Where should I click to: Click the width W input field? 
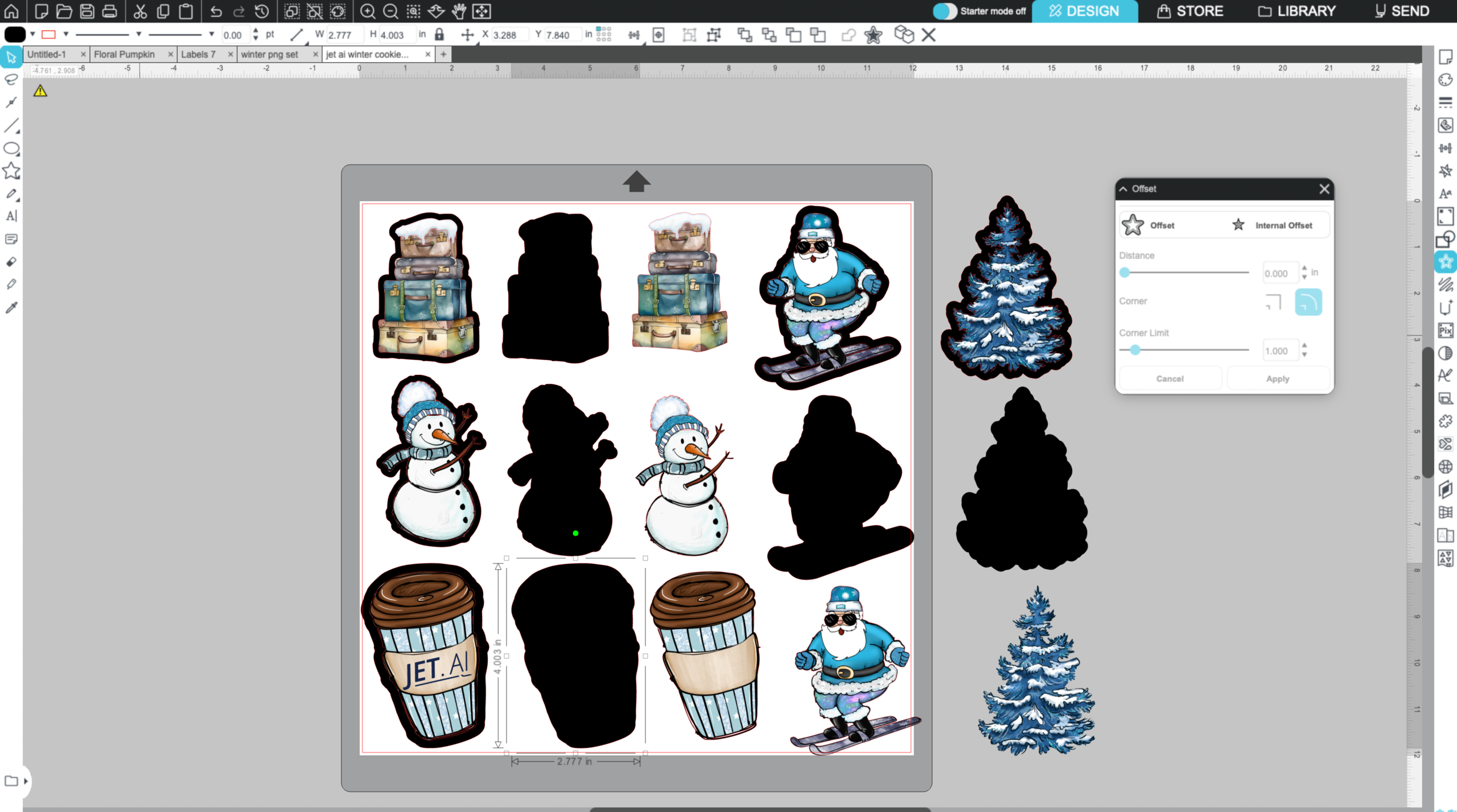344,35
